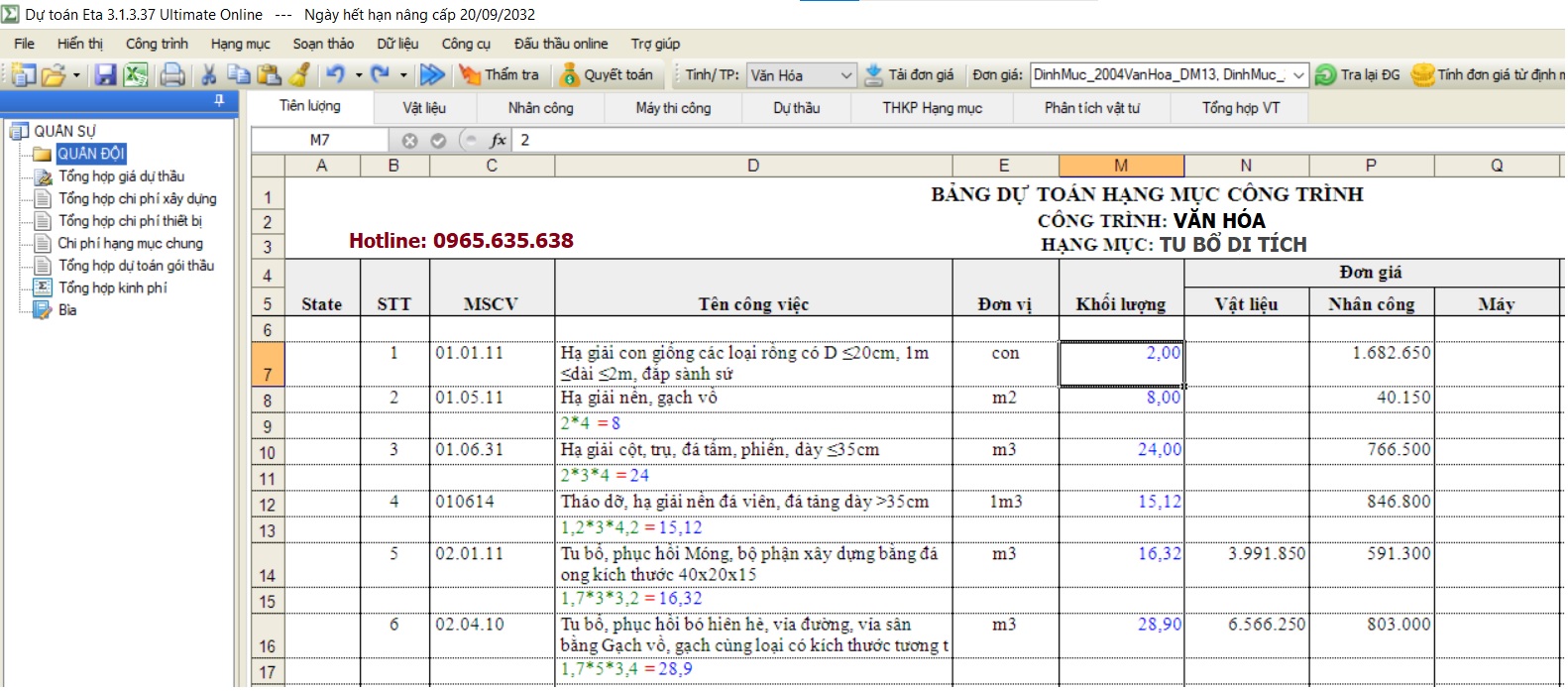Switch to the Phân tích vật tư tab
Screen dimensions: 1568x691
pos(1091,108)
